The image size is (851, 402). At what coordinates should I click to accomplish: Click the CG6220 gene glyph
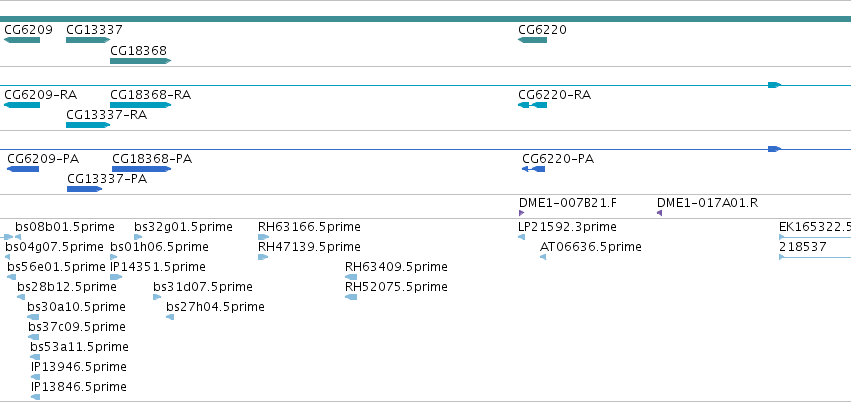pos(532,40)
